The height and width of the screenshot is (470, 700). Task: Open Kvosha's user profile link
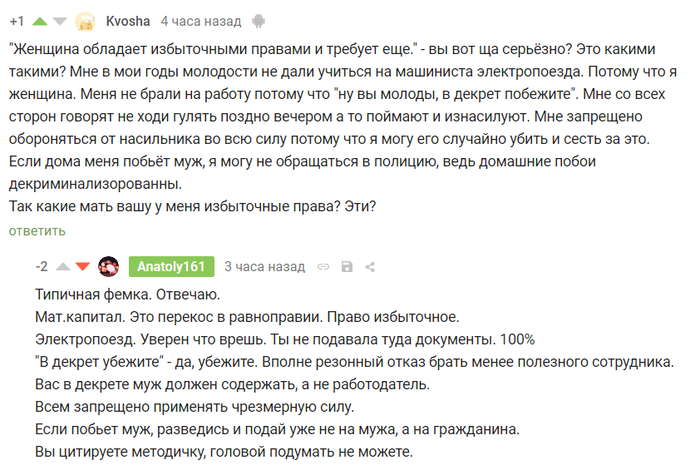click(x=128, y=20)
